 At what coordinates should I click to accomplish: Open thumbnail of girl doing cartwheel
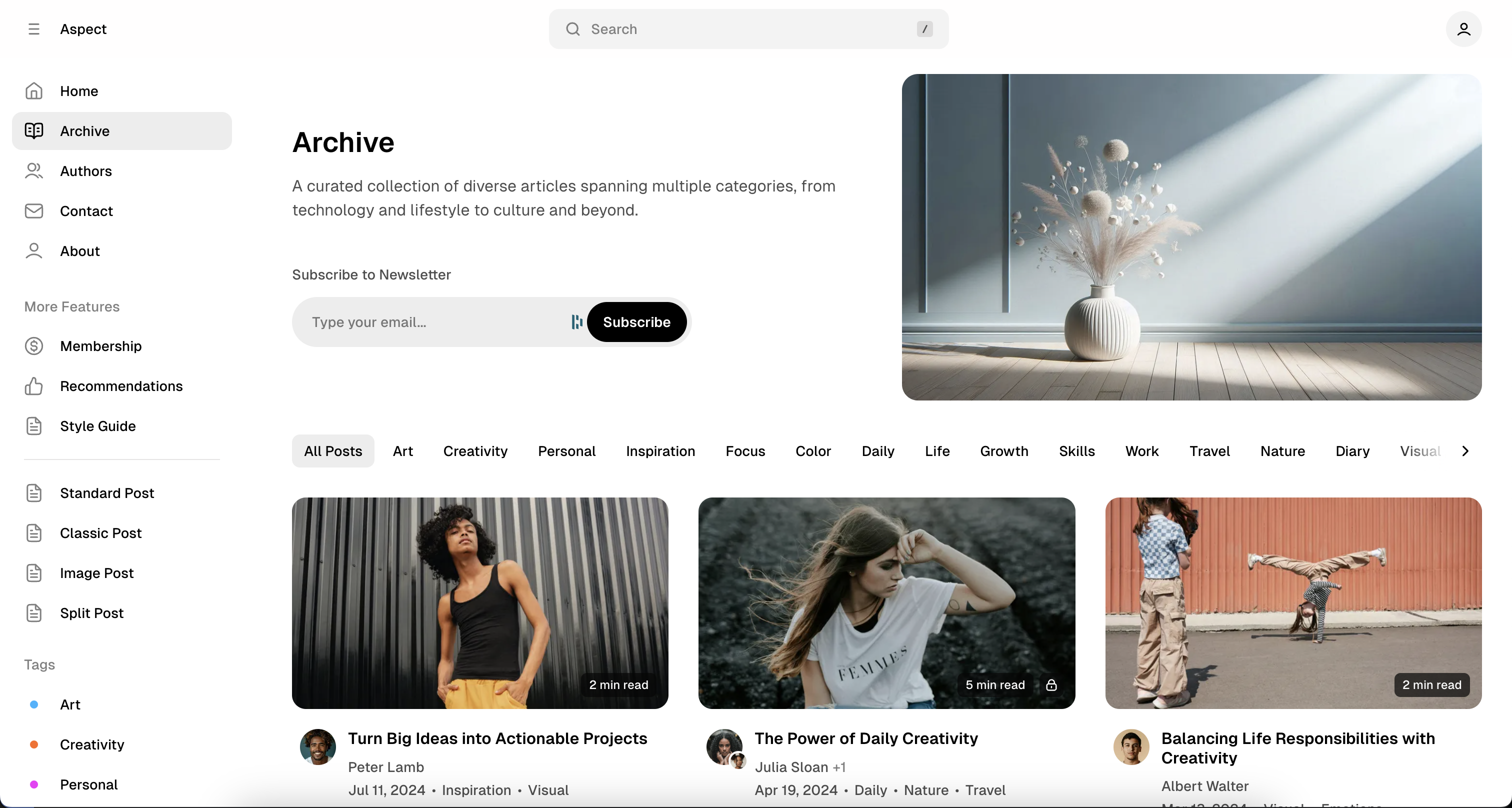tap(1293, 602)
